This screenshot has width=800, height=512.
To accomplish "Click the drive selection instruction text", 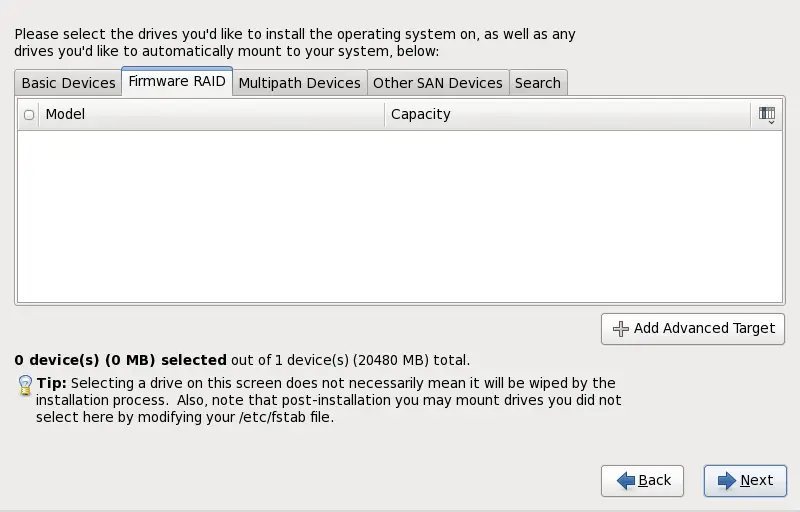I will click(x=294, y=42).
